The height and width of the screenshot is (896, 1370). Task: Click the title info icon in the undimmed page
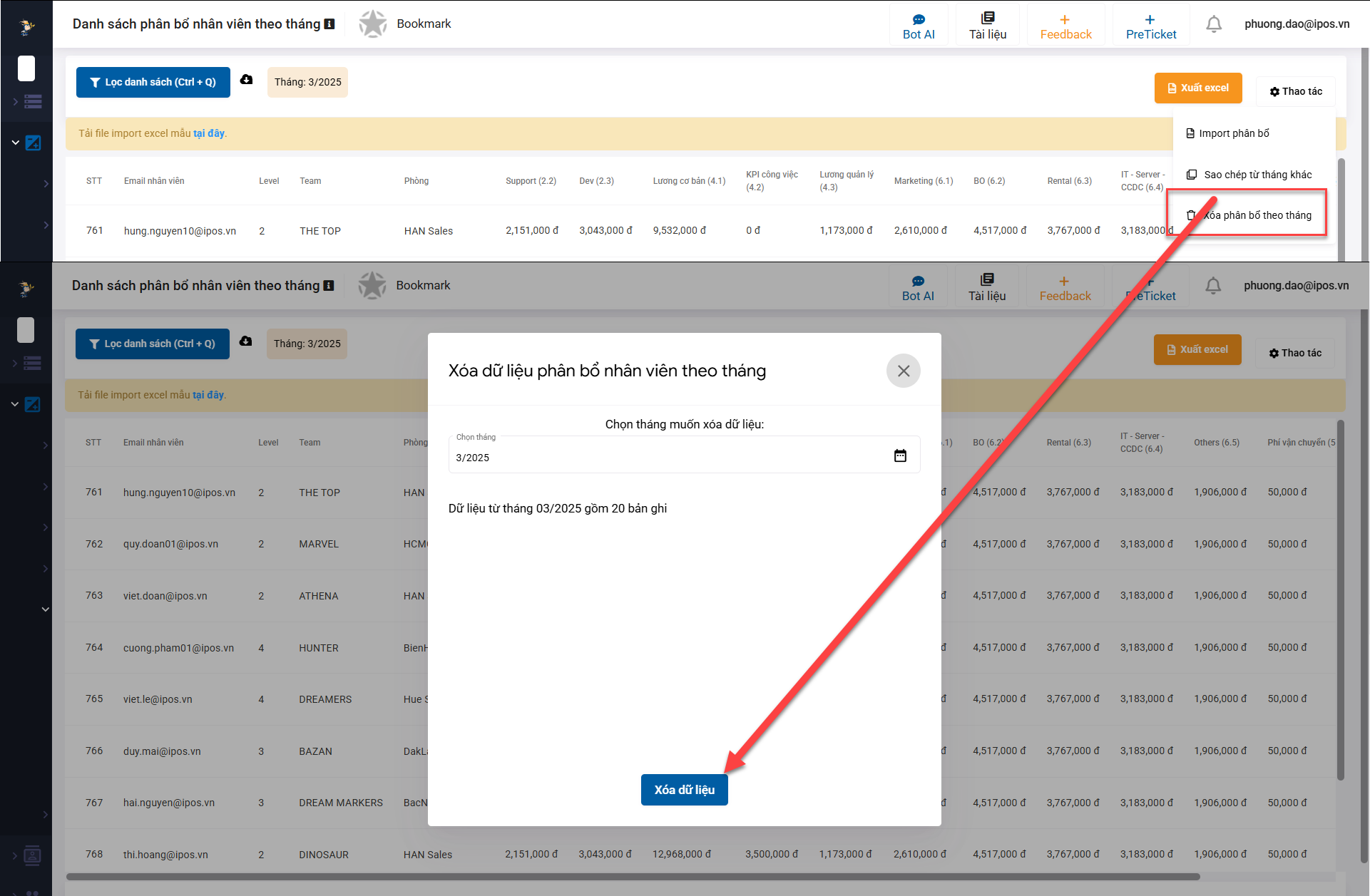[329, 24]
